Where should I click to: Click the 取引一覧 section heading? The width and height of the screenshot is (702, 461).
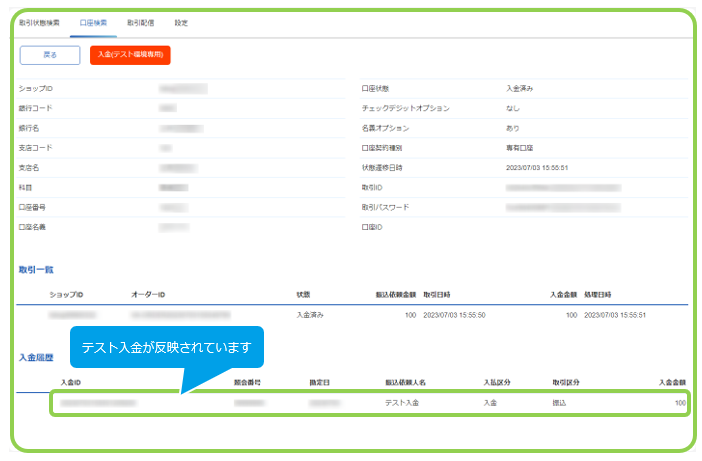pos(36,270)
